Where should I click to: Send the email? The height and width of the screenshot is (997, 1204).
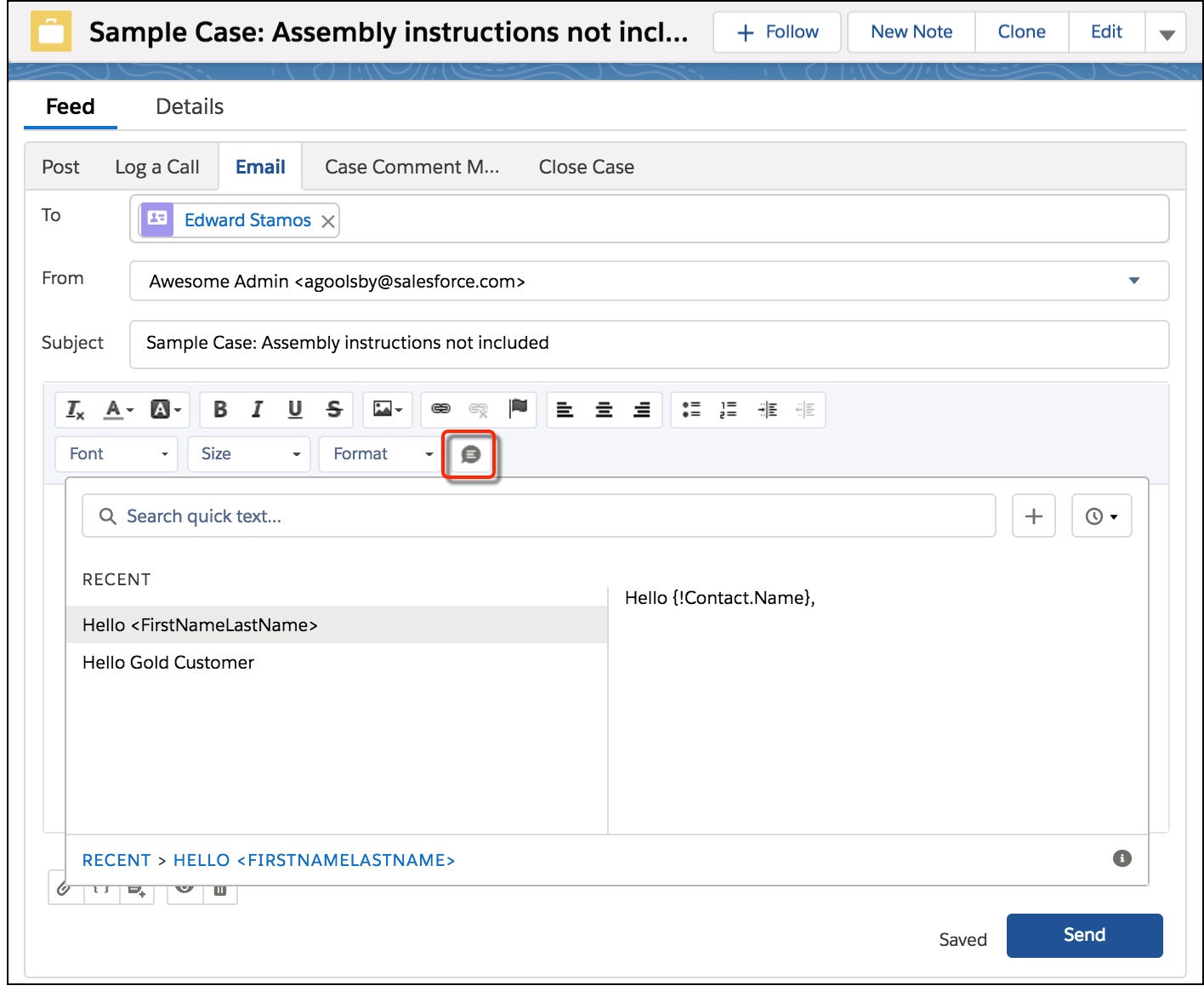click(1084, 936)
